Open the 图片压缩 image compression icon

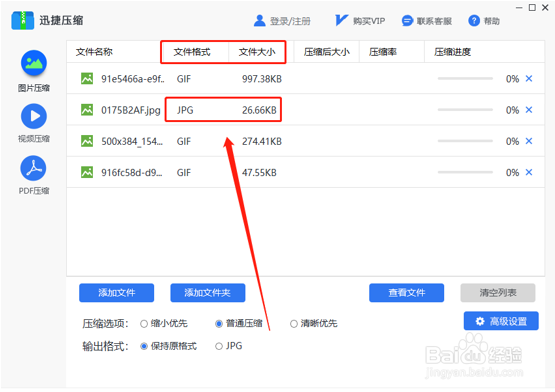pyautogui.click(x=34, y=63)
